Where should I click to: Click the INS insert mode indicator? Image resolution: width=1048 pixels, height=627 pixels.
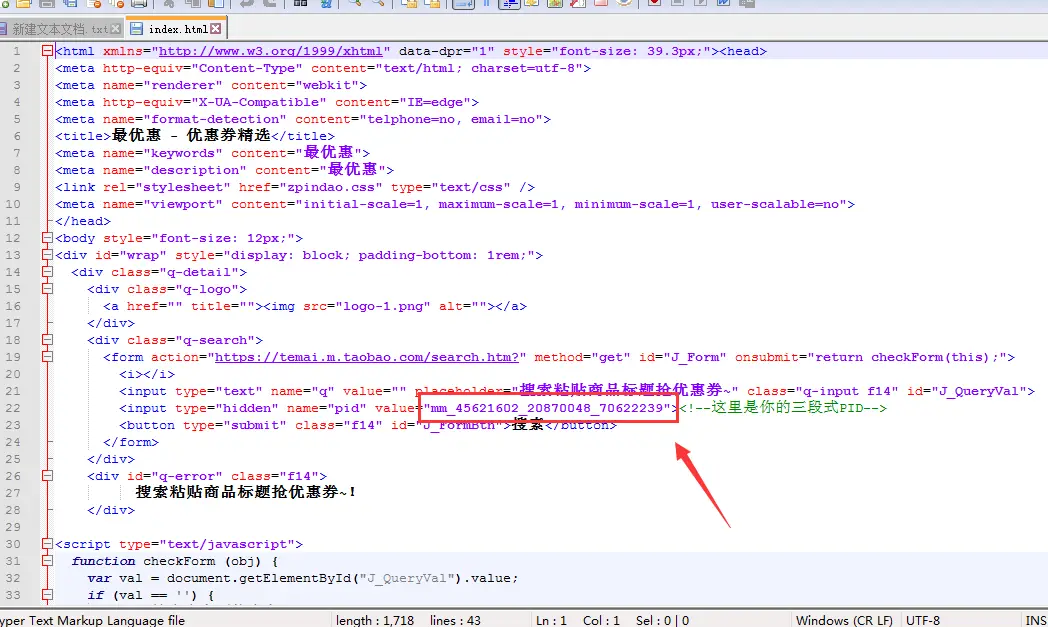(1035, 620)
